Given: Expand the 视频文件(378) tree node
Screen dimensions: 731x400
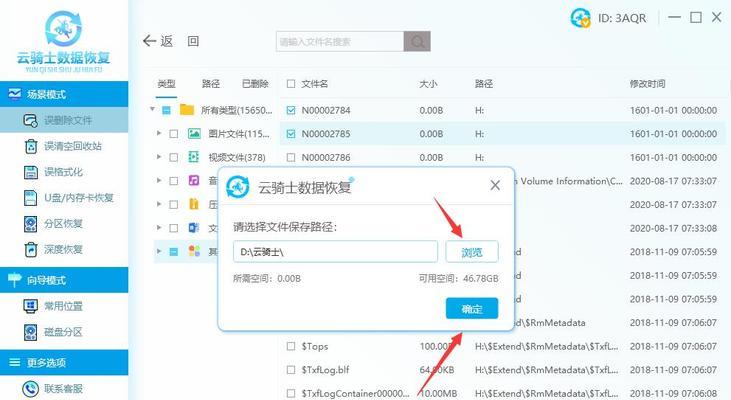Looking at the screenshot, I should coord(159,157).
